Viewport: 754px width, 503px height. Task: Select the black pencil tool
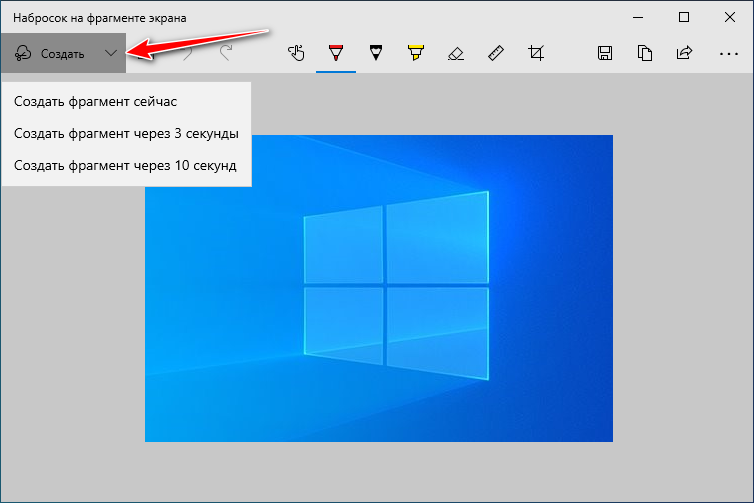(376, 53)
